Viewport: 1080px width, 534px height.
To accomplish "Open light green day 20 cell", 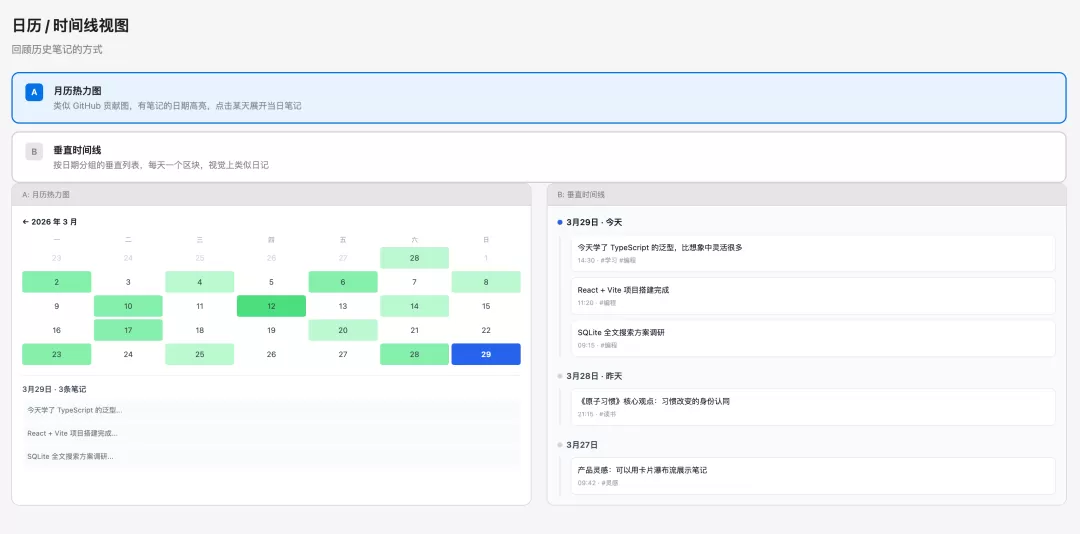I will click(343, 330).
